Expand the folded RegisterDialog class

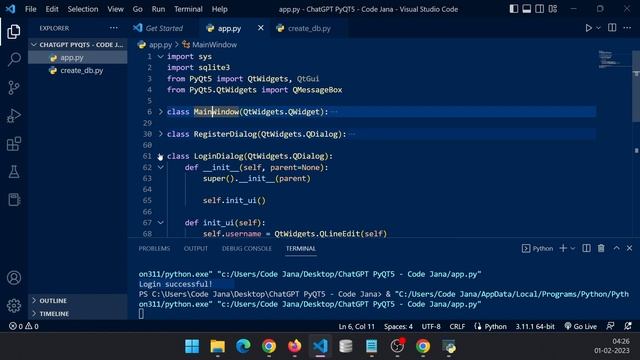[x=160, y=134]
